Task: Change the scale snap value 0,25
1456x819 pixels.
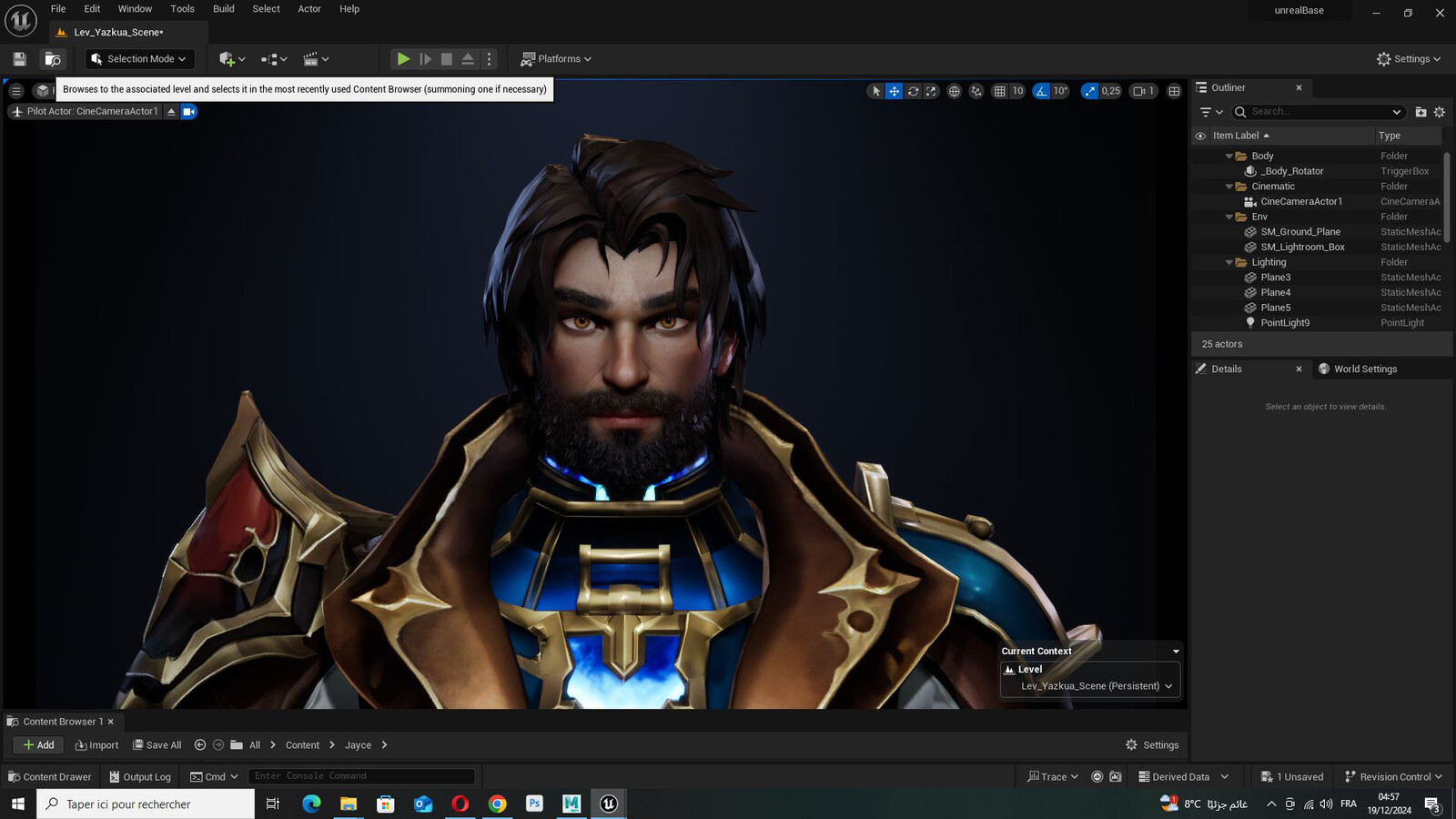Action: click(1111, 91)
